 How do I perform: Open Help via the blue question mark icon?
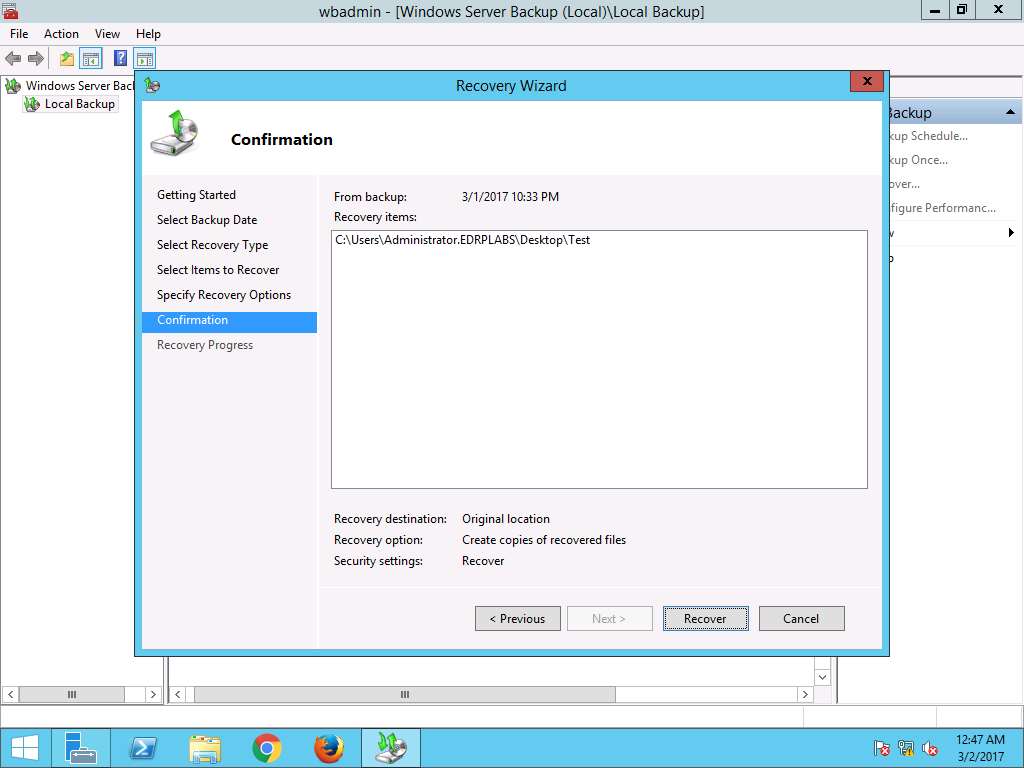coord(120,58)
